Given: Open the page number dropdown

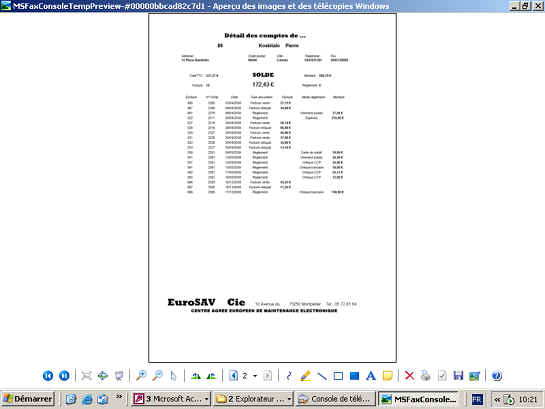Looking at the screenshot, I should pyautogui.click(x=255, y=376).
